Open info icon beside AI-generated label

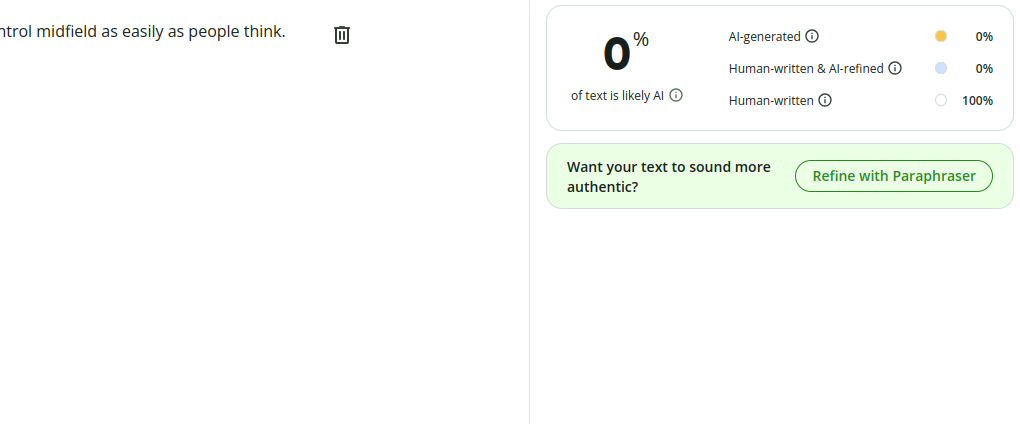[x=812, y=36]
